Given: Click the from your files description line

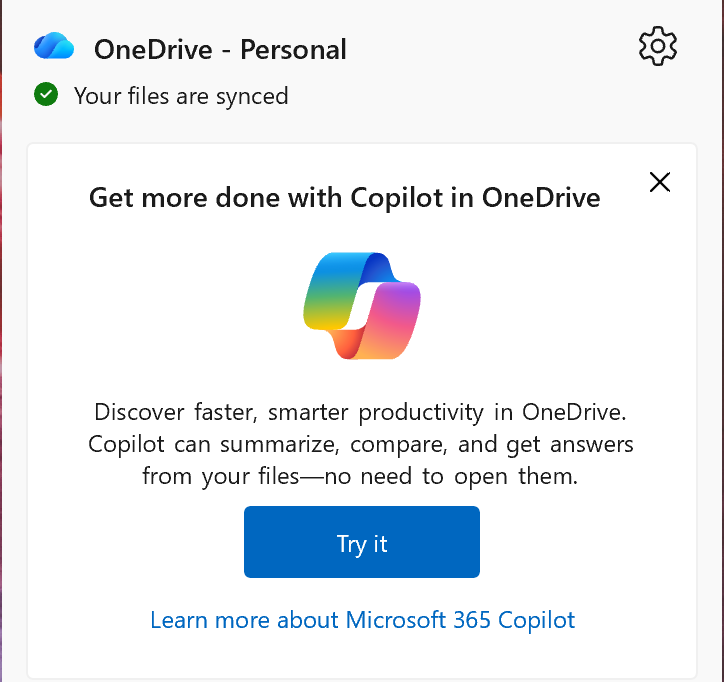Looking at the screenshot, I should point(361,476).
